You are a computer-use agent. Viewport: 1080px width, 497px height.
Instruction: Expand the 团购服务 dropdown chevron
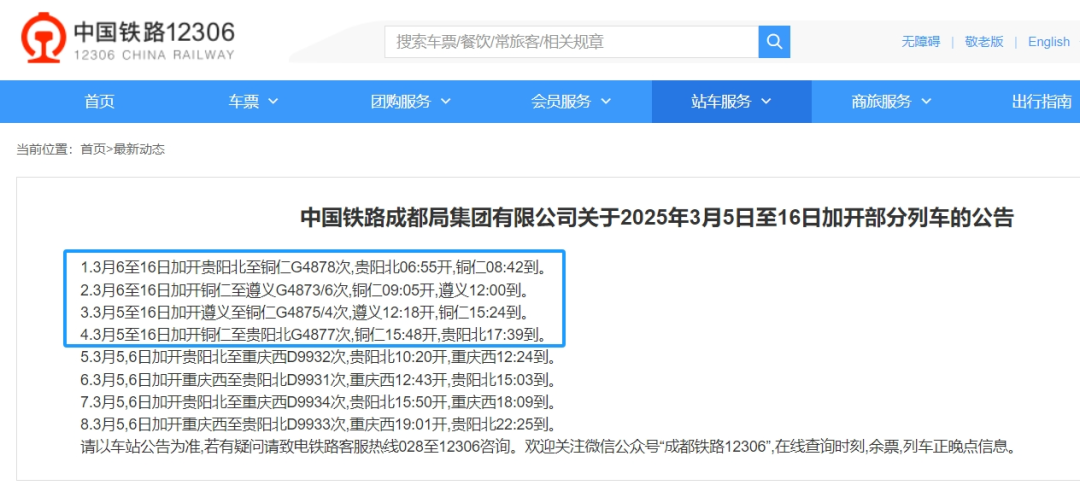tap(445, 102)
